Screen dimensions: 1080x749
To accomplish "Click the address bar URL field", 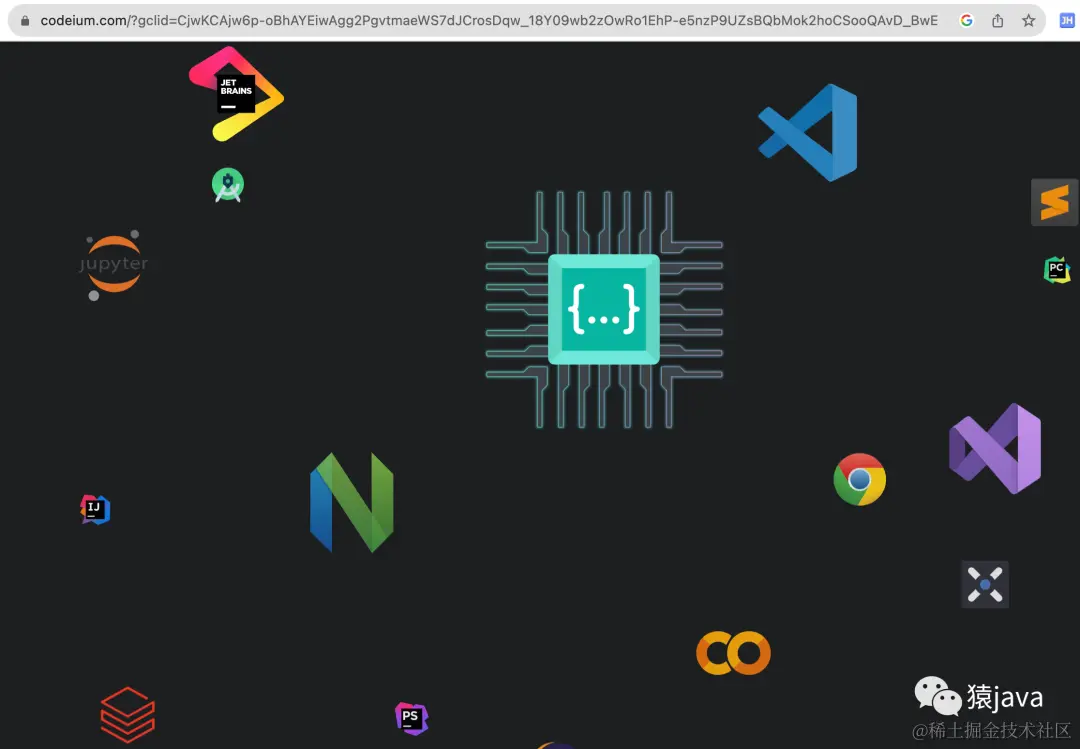I will click(x=488, y=20).
